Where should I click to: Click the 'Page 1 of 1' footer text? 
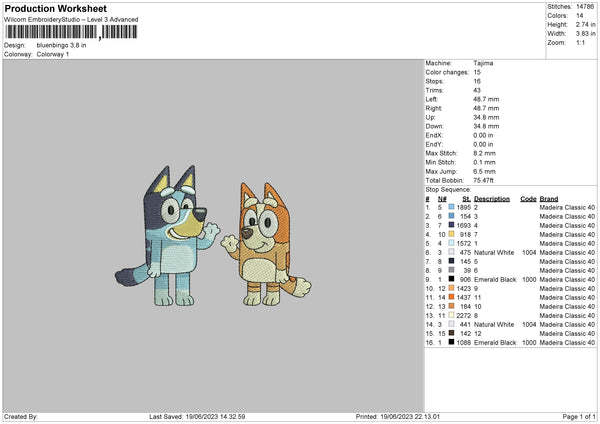579,417
